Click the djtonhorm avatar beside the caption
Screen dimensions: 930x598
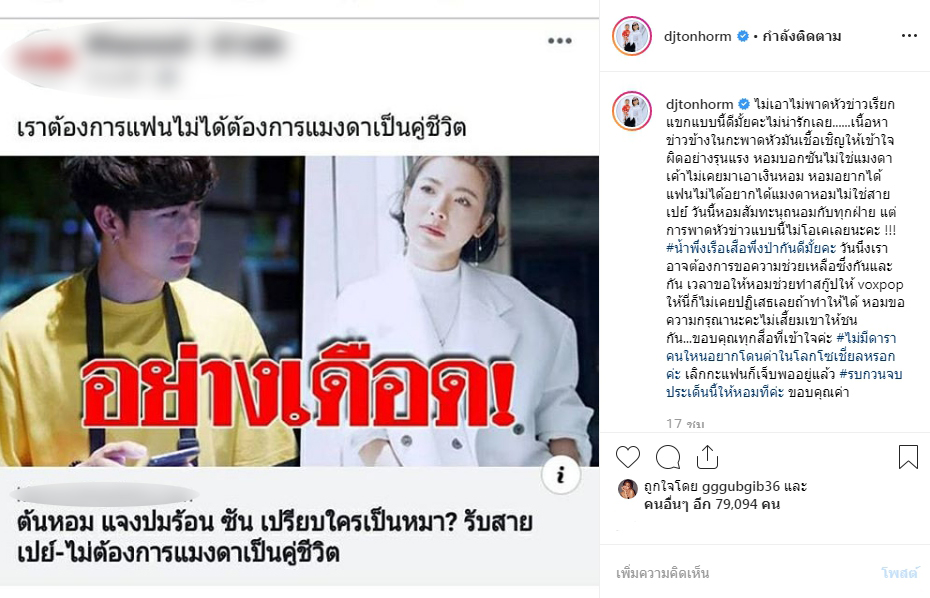(x=632, y=110)
